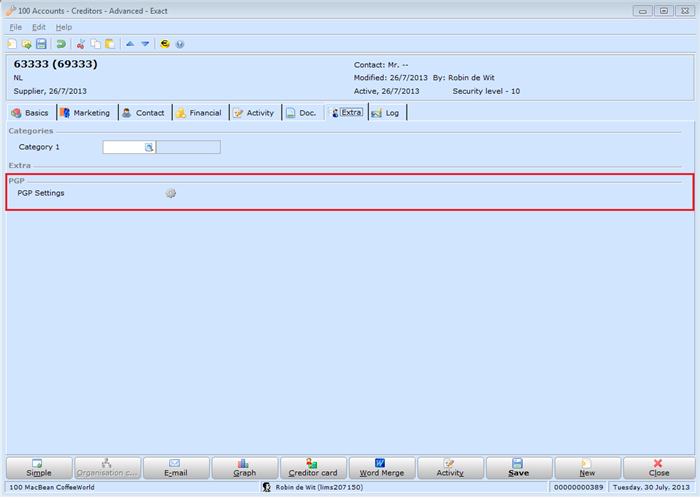The height and width of the screenshot is (497, 700).
Task: Click the Graph button
Action: point(245,468)
